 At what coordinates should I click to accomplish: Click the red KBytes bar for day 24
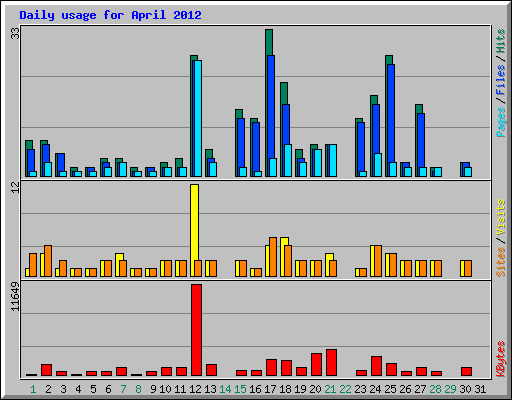click(x=376, y=366)
